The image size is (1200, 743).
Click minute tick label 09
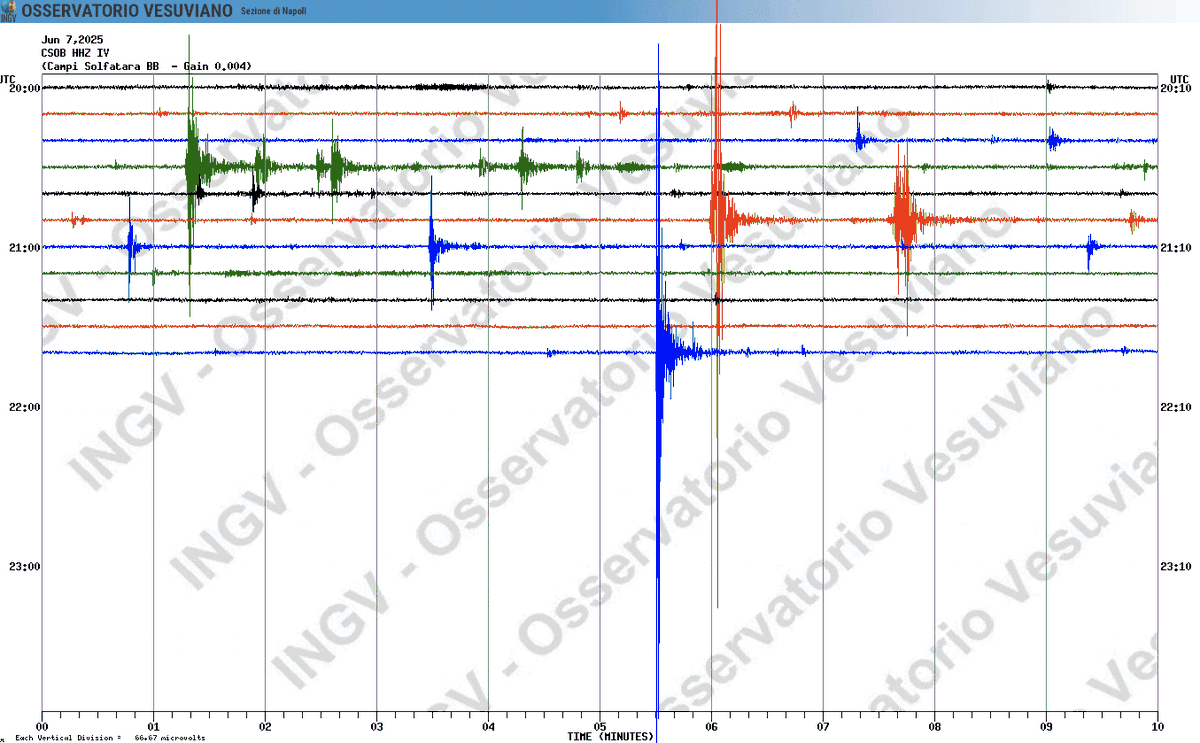pyautogui.click(x=1046, y=727)
